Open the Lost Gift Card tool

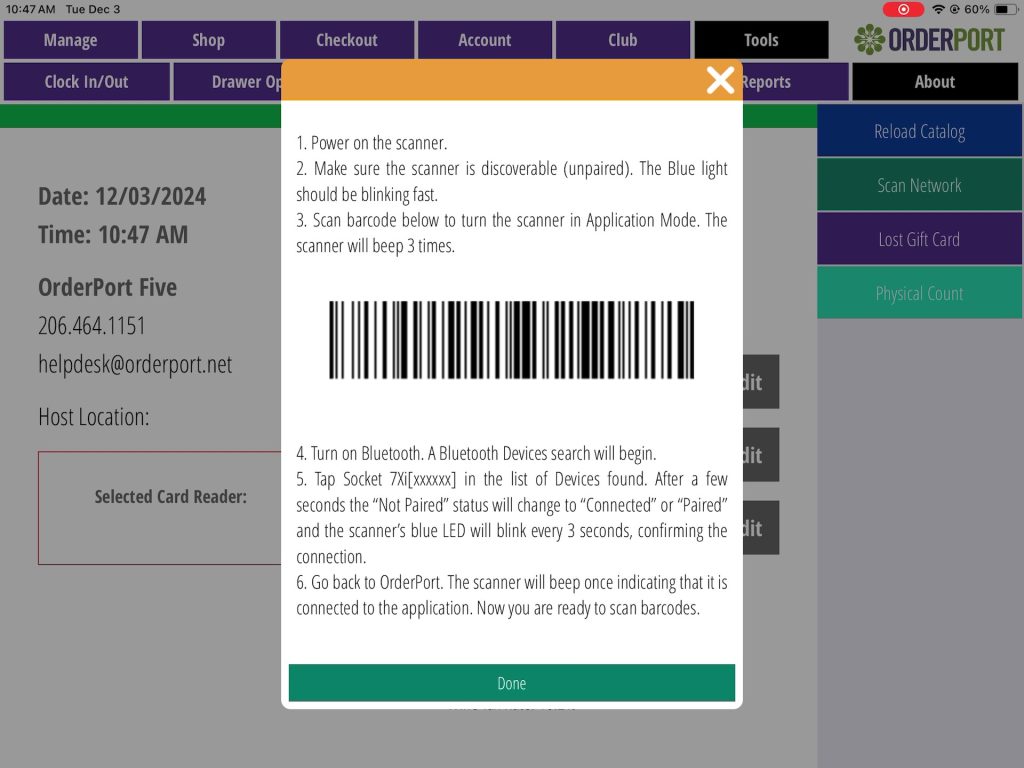click(x=919, y=240)
